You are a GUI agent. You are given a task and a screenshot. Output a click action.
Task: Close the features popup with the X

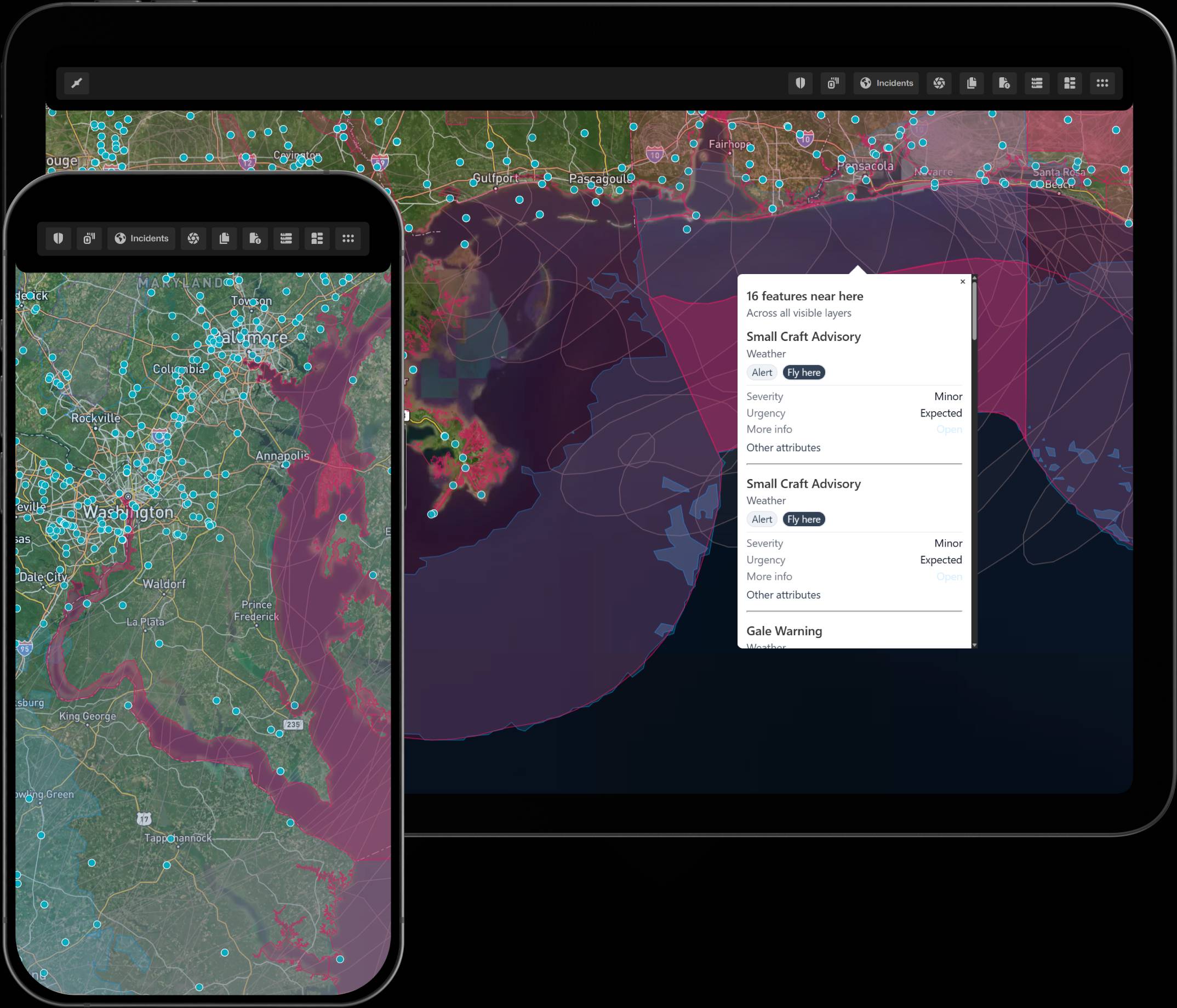pos(962,281)
